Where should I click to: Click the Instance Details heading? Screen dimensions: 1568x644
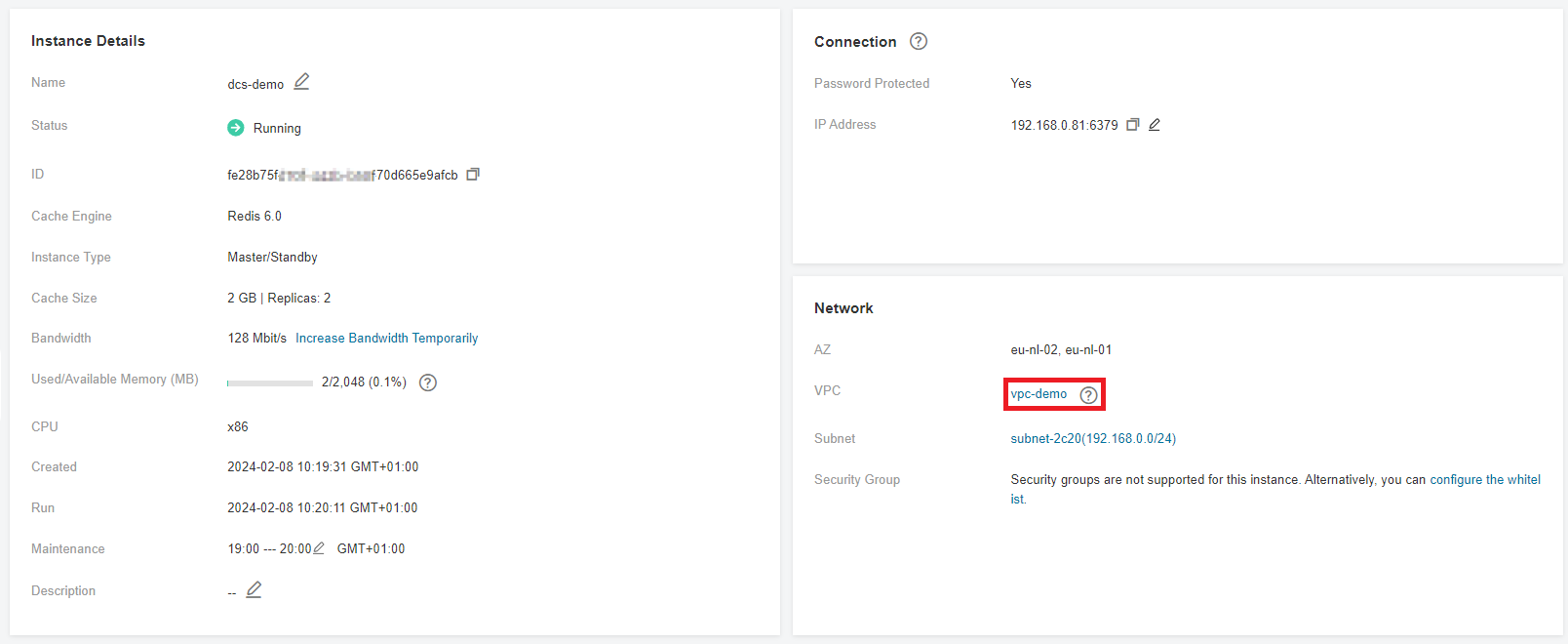coord(88,41)
